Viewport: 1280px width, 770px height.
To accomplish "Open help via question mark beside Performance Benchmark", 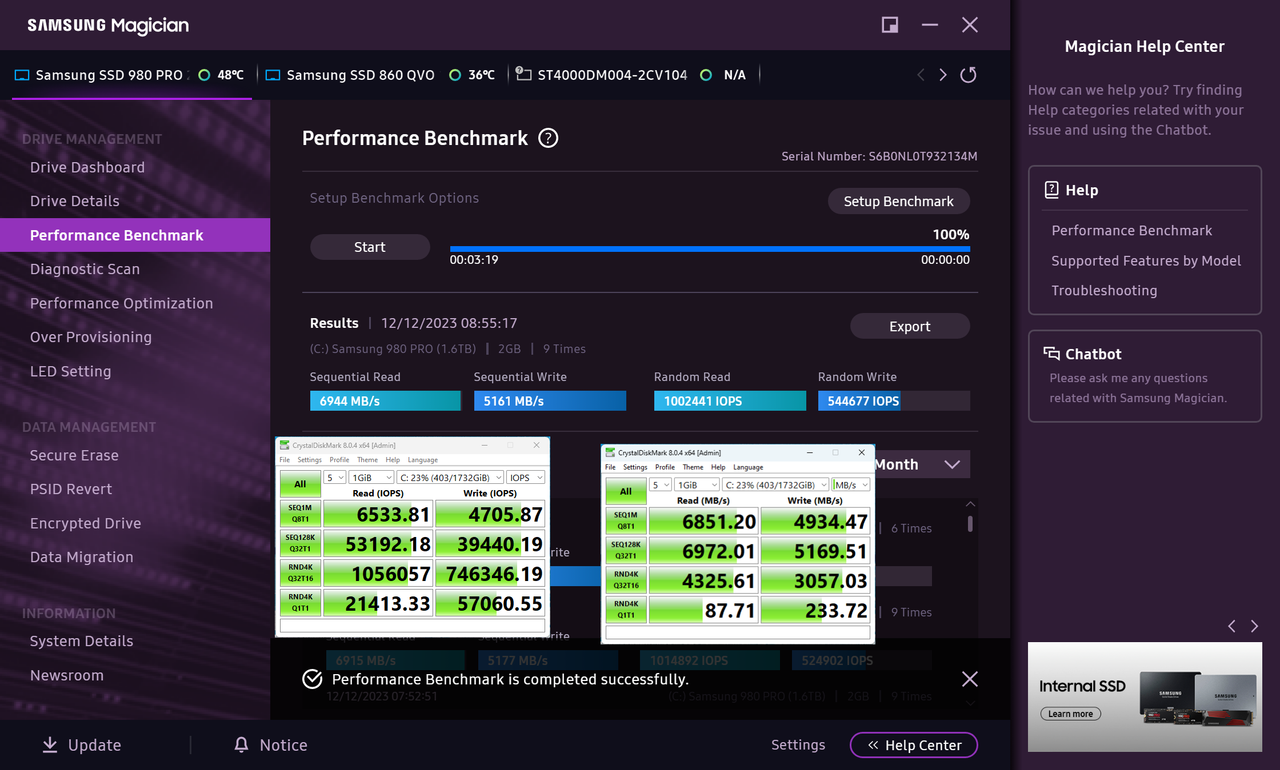I will [547, 138].
